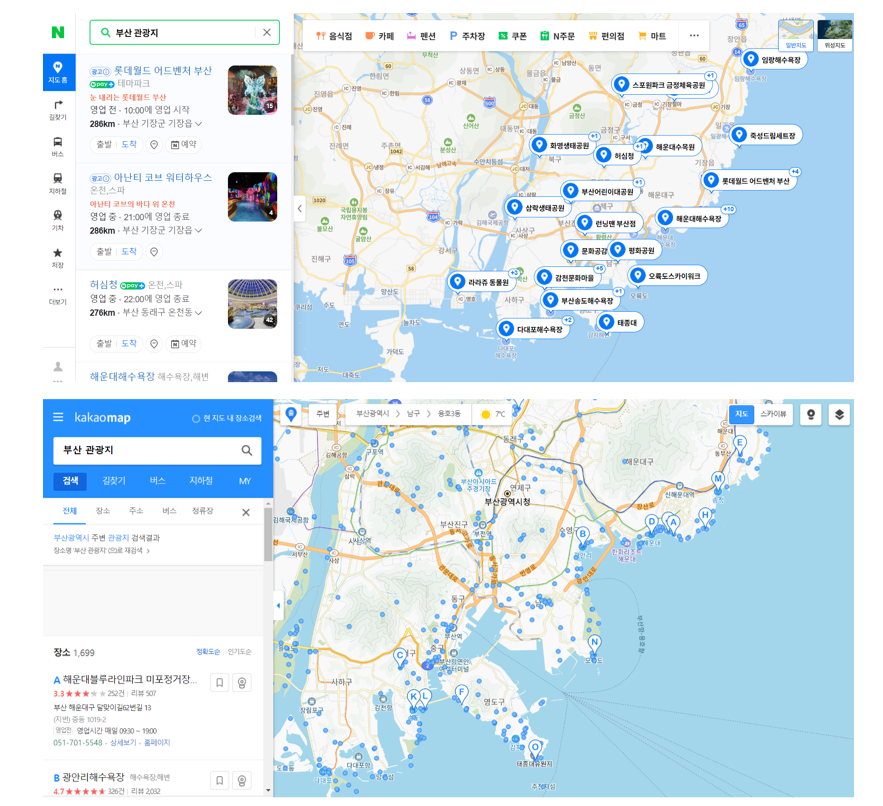Filter Naver map by 카페
883x806 pixels.
point(380,36)
